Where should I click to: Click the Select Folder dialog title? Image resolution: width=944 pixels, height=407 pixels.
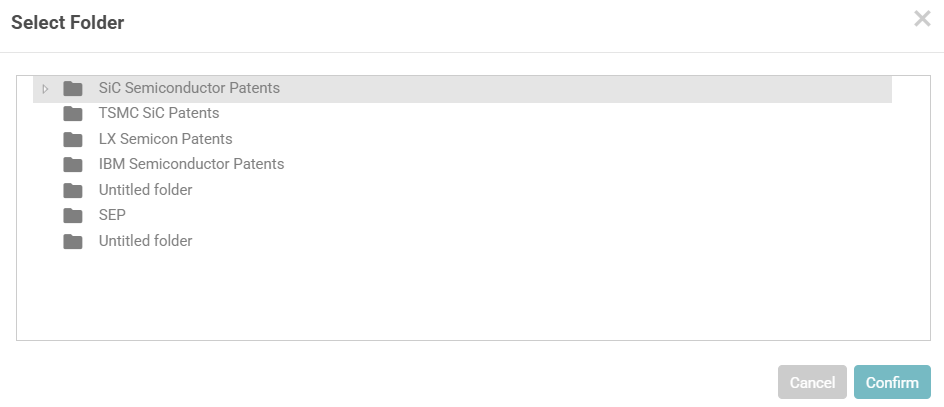68,23
